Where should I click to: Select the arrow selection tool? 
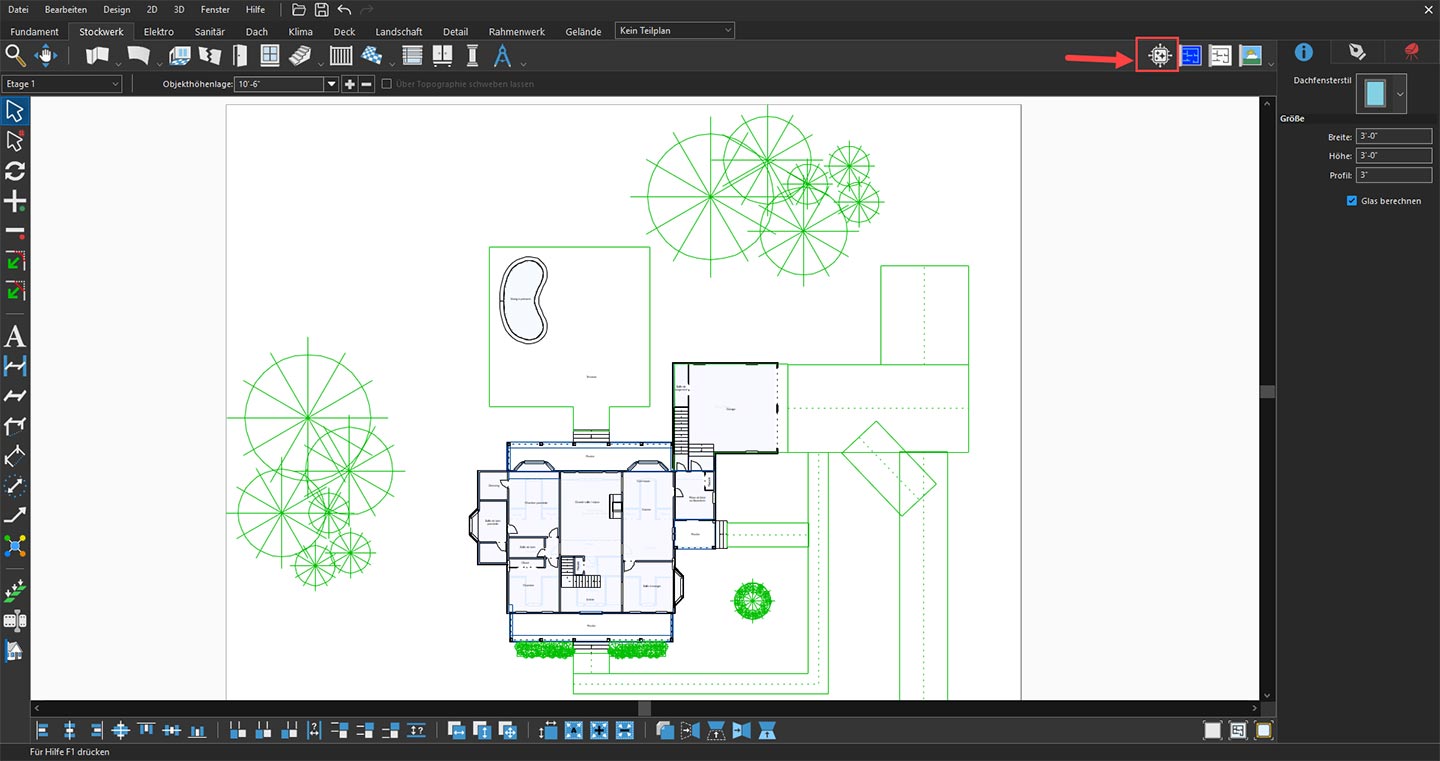(x=15, y=110)
